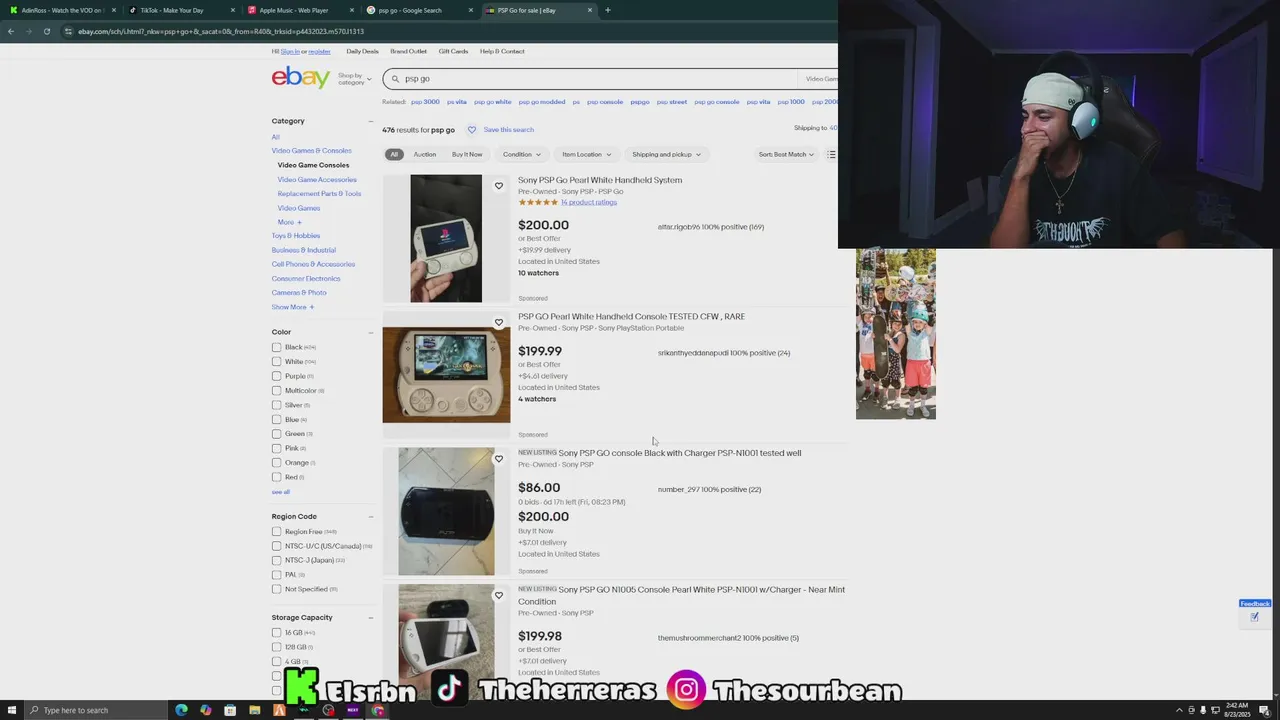1280x720 pixels.
Task: Open the Windows Start menu
Action: [10, 710]
